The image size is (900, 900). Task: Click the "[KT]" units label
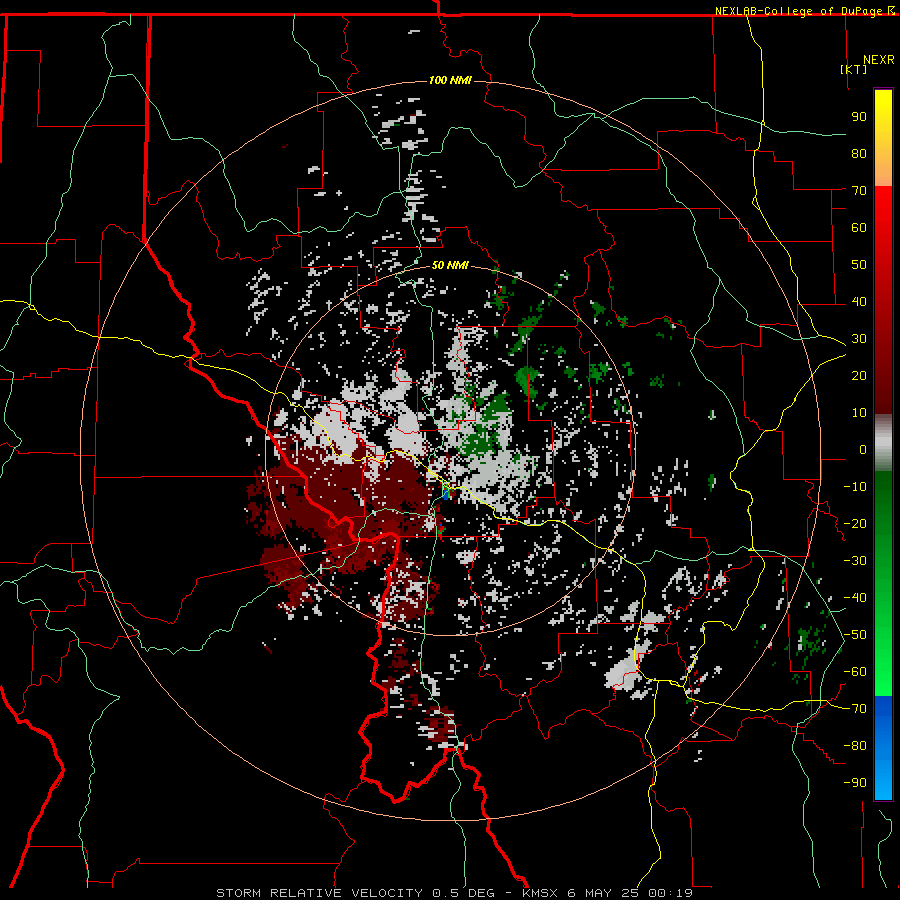click(853, 69)
